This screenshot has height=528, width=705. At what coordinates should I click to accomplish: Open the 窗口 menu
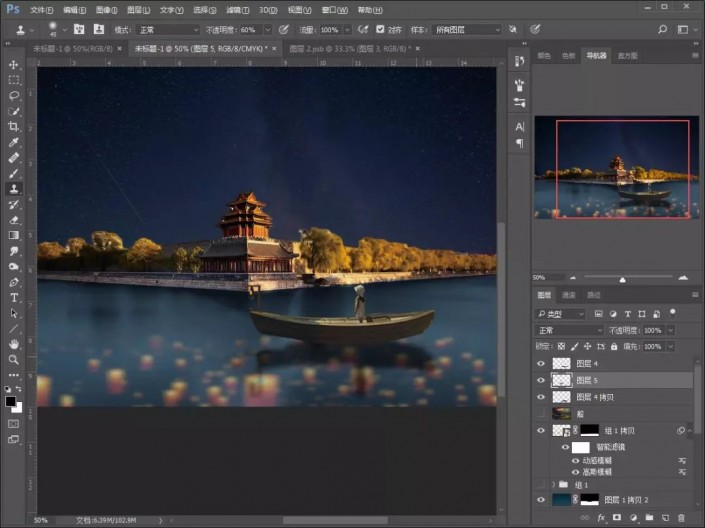335,10
